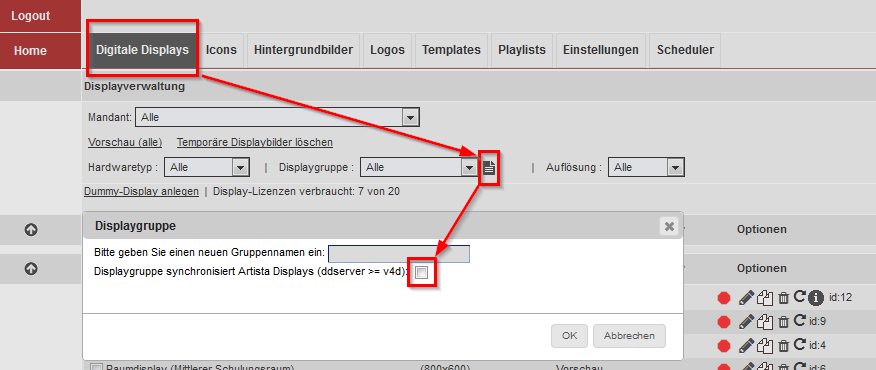Refresh display id:9

tap(799, 320)
